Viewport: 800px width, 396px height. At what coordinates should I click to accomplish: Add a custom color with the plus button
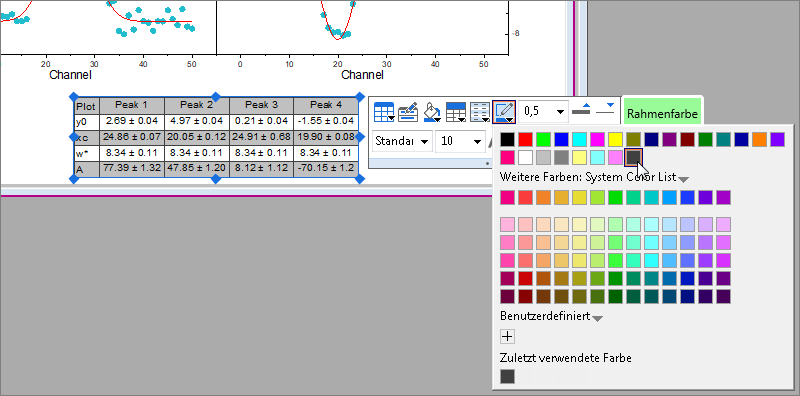coord(508,336)
